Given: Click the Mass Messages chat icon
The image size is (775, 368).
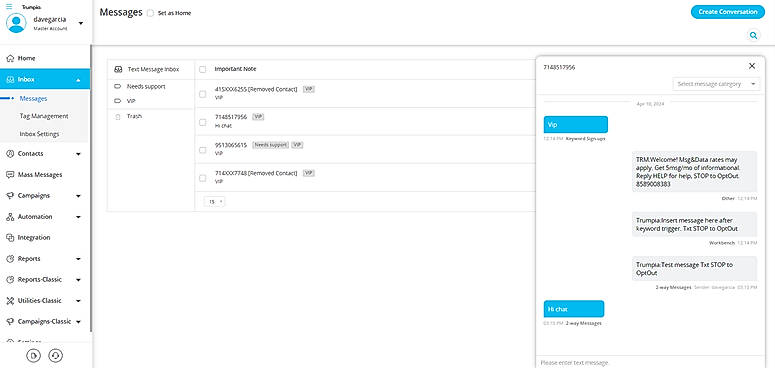Looking at the screenshot, I should point(10,175).
